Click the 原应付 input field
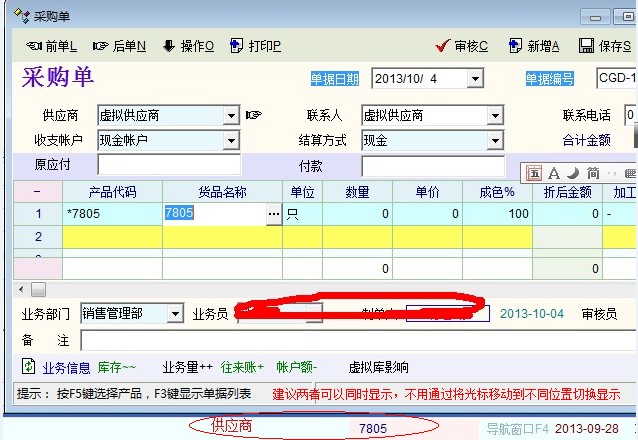Screen dimensions: 638x440 [169, 165]
